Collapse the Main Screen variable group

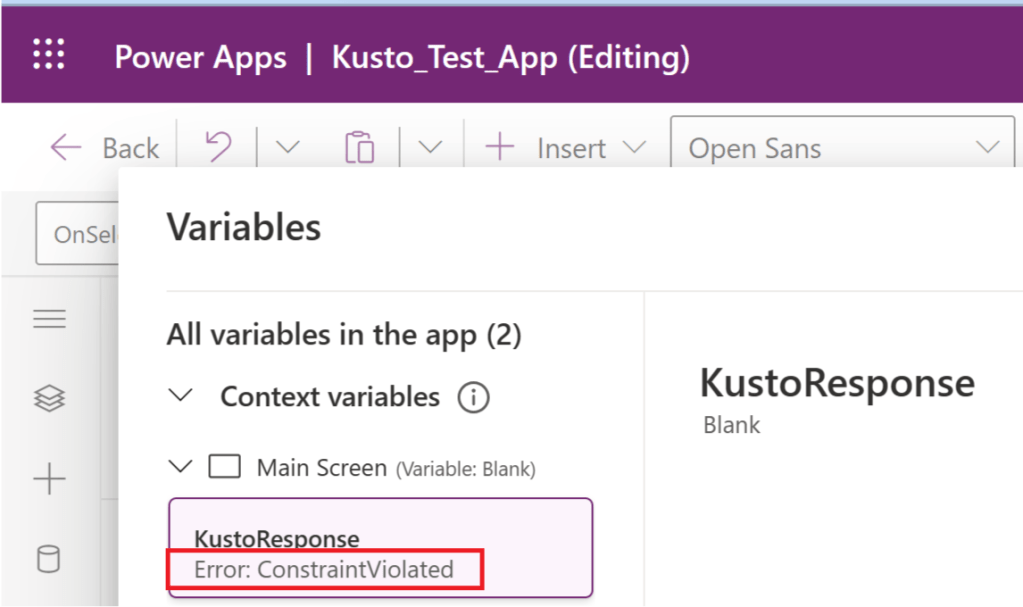(x=181, y=467)
